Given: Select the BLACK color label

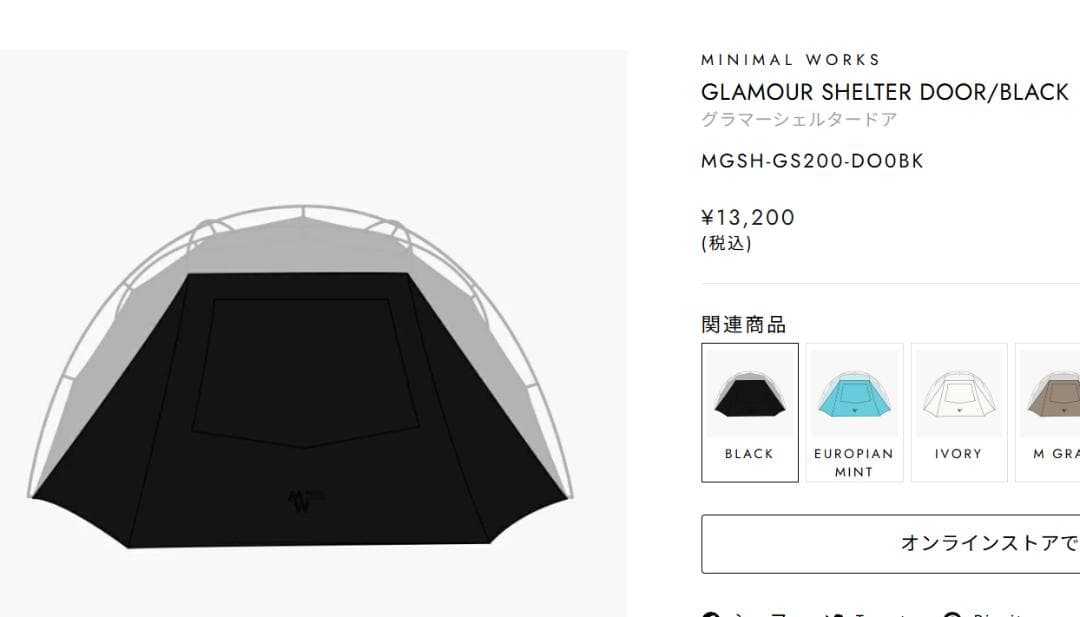Looking at the screenshot, I should click(x=749, y=454).
